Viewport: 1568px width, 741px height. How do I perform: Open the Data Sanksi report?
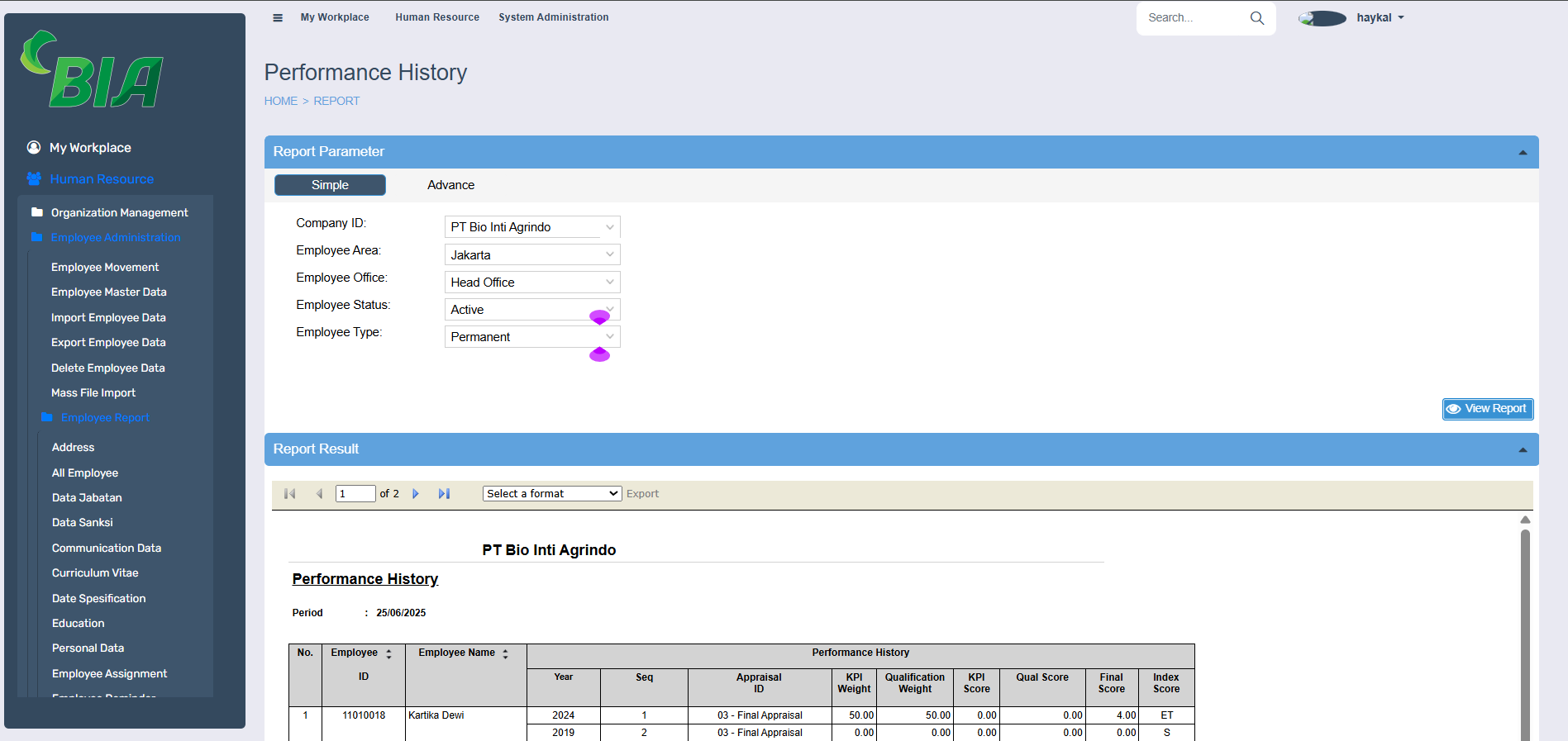(x=83, y=523)
